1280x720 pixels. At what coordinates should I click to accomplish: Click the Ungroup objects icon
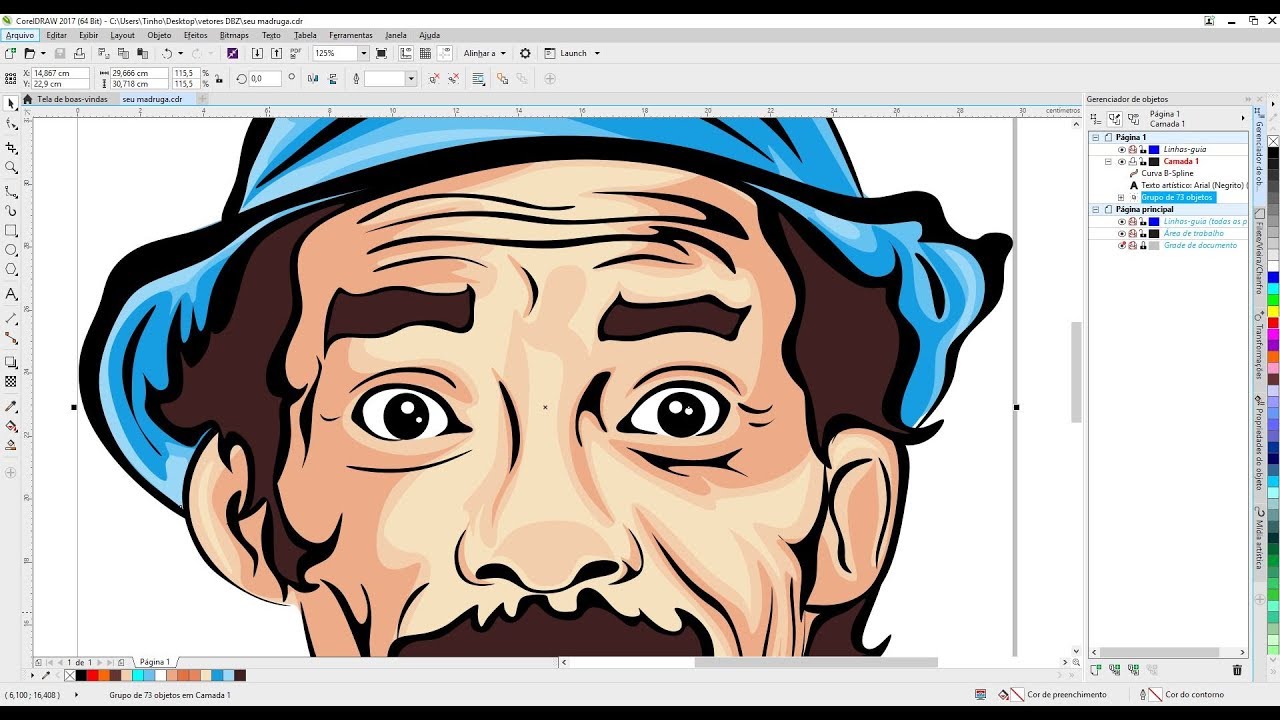pos(502,78)
